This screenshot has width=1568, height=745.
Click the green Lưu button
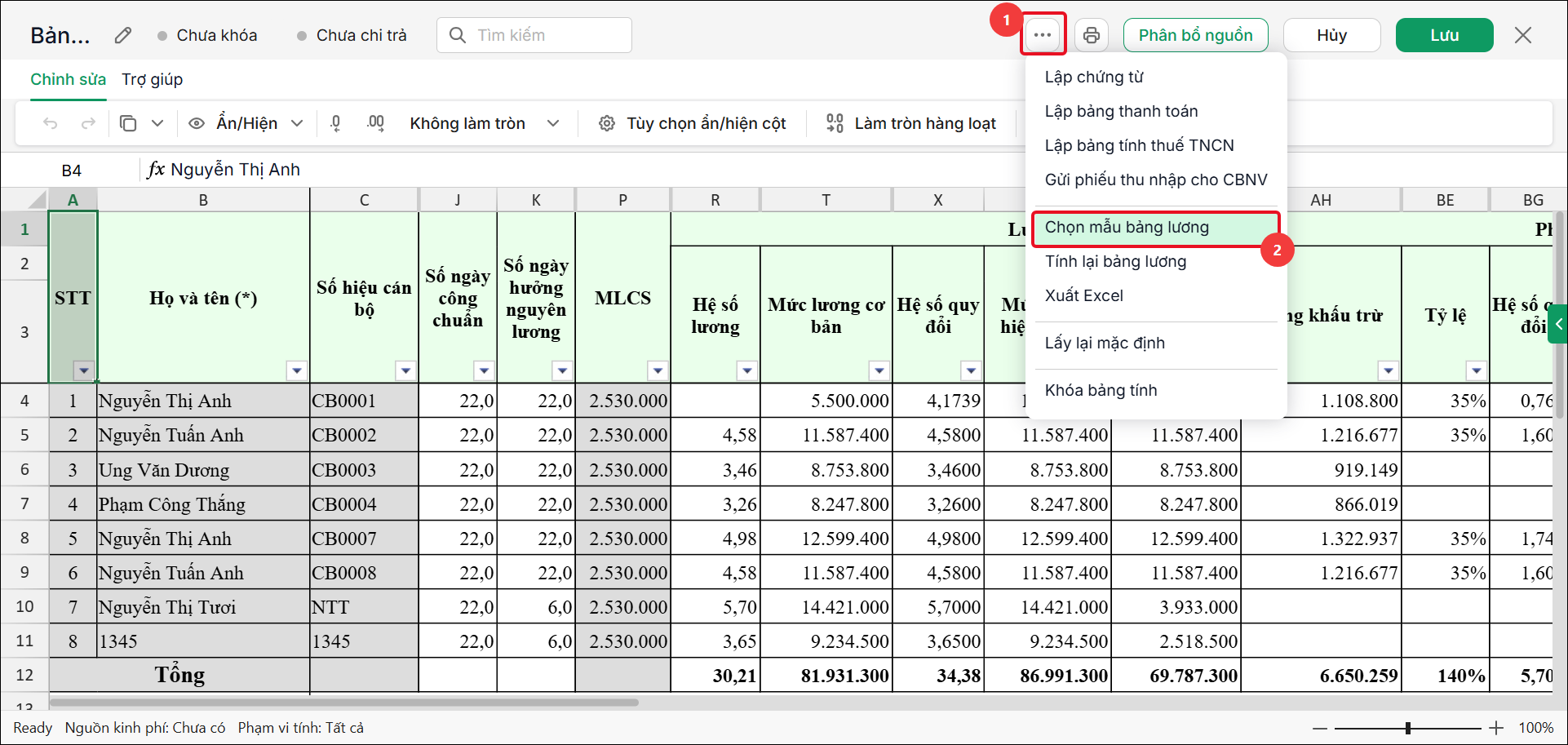pos(1445,35)
